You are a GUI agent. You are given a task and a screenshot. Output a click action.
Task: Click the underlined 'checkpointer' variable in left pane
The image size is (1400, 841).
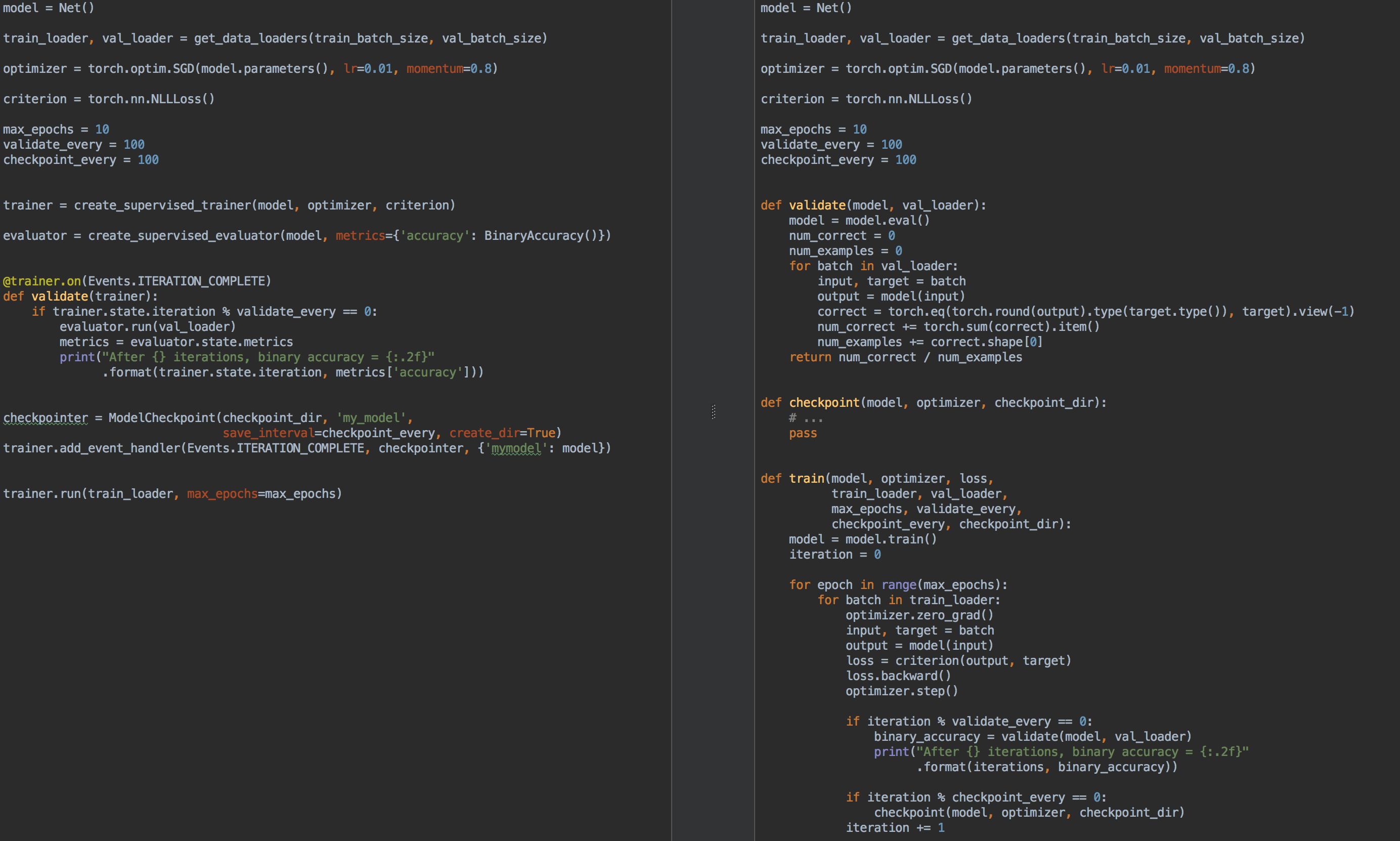coord(46,417)
